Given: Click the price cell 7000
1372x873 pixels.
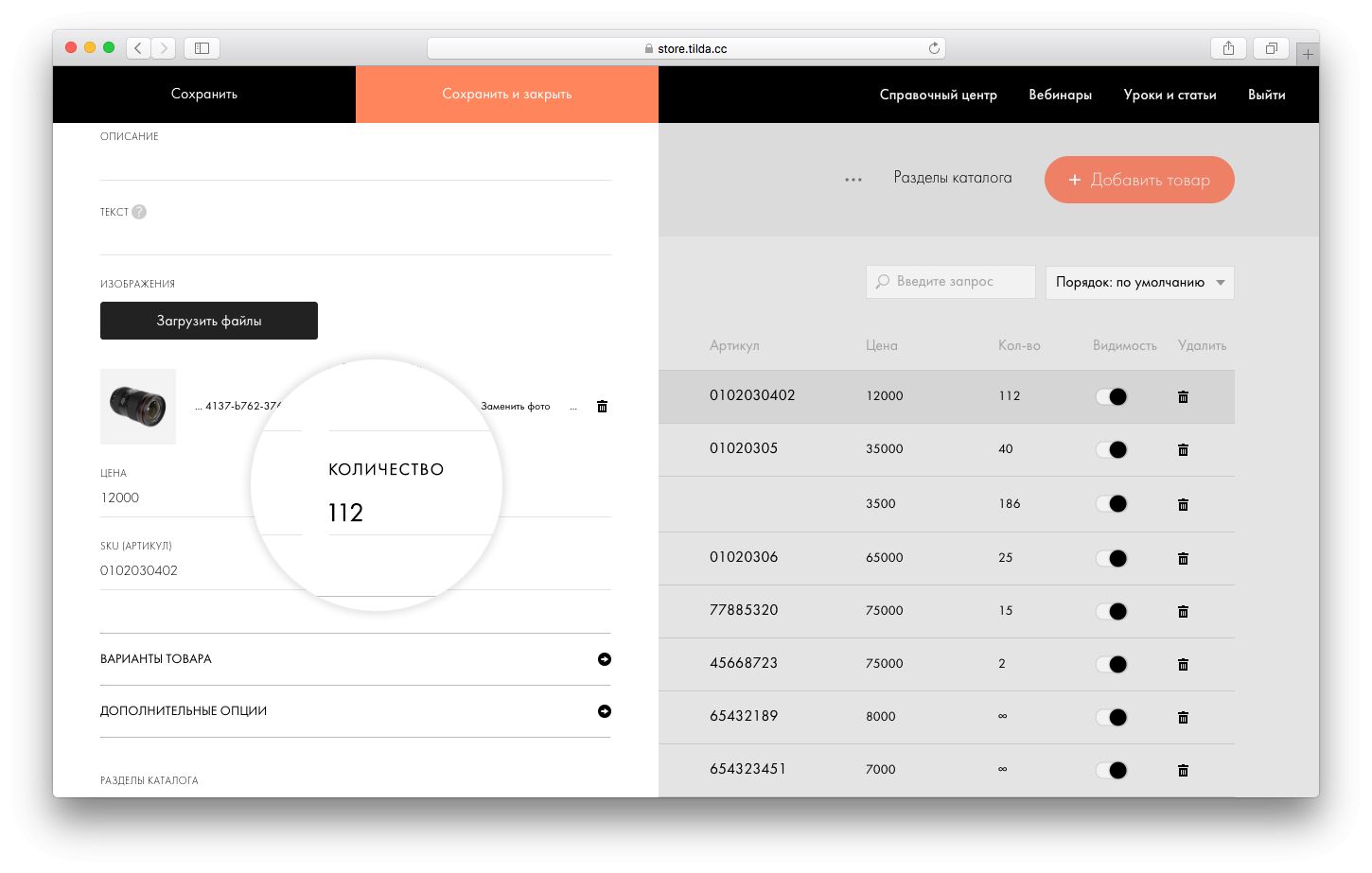Looking at the screenshot, I should pyautogui.click(x=881, y=770).
